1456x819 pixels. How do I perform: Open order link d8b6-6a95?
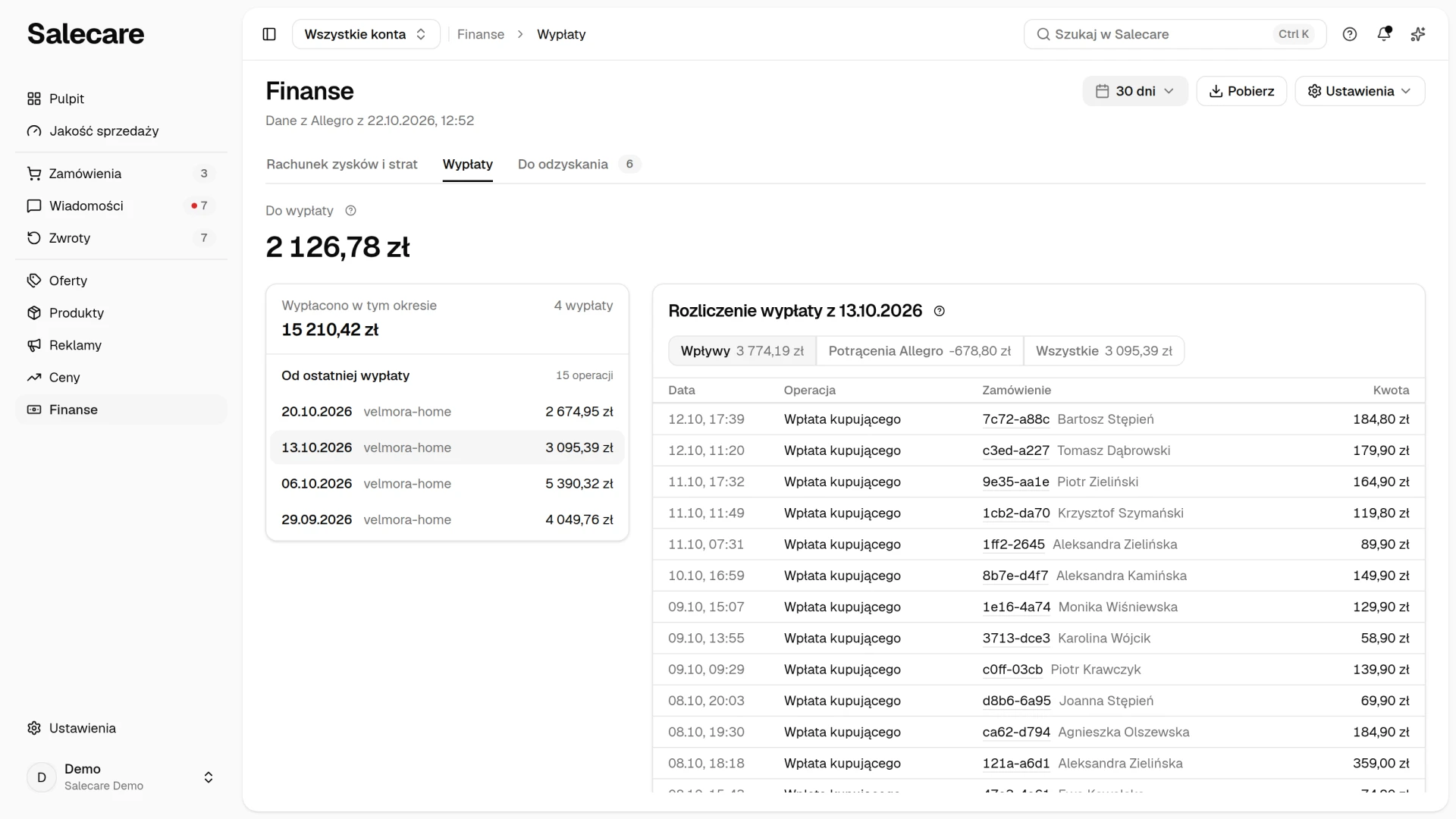pyautogui.click(x=1017, y=701)
